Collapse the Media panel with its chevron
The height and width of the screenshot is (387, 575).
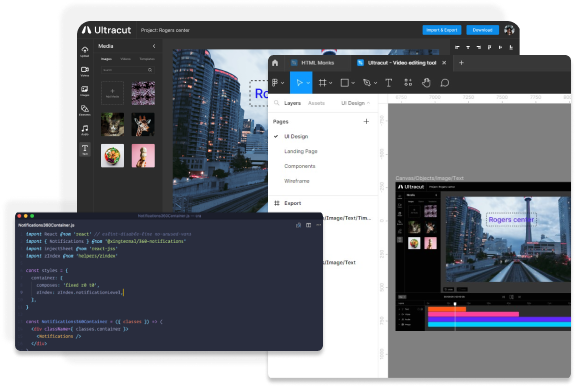[154, 46]
